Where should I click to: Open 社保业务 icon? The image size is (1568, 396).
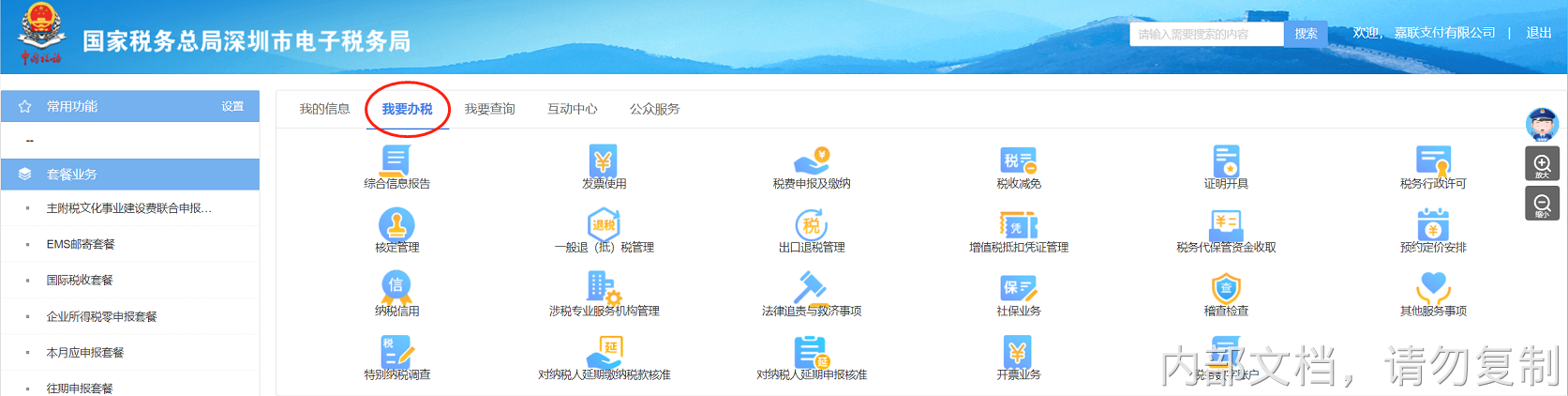1019,286
